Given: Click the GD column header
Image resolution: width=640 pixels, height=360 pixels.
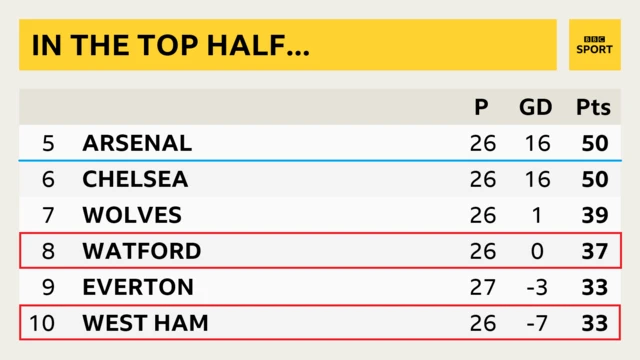Looking at the screenshot, I should [x=536, y=107].
